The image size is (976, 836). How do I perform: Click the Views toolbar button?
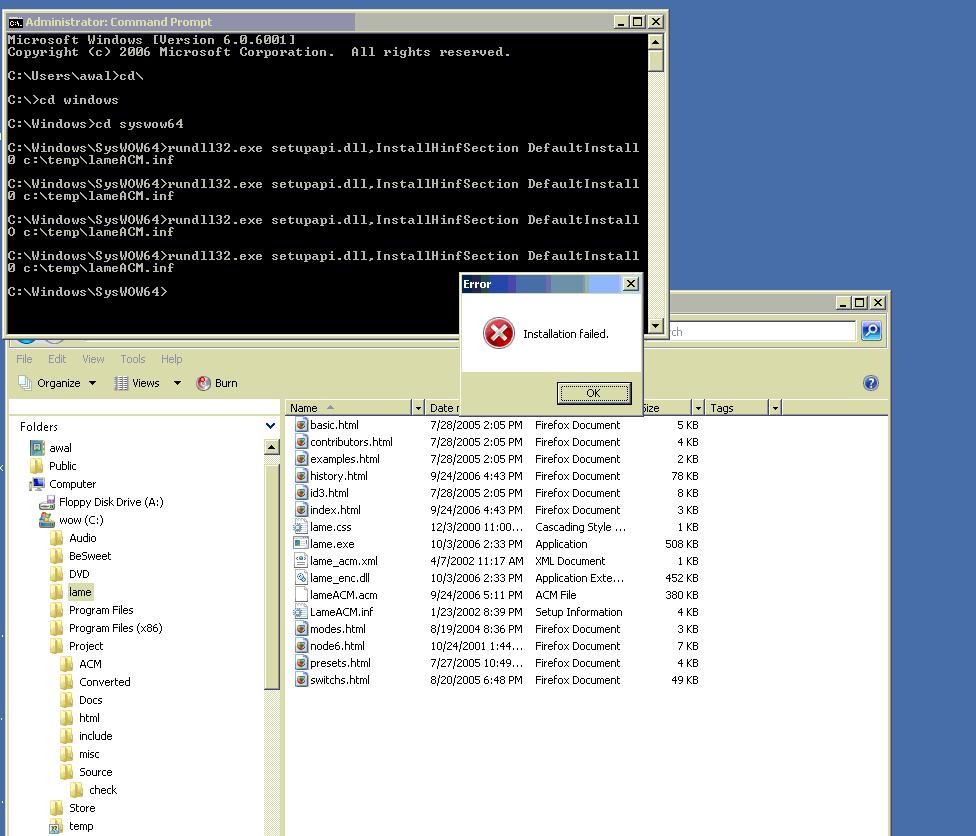138,383
